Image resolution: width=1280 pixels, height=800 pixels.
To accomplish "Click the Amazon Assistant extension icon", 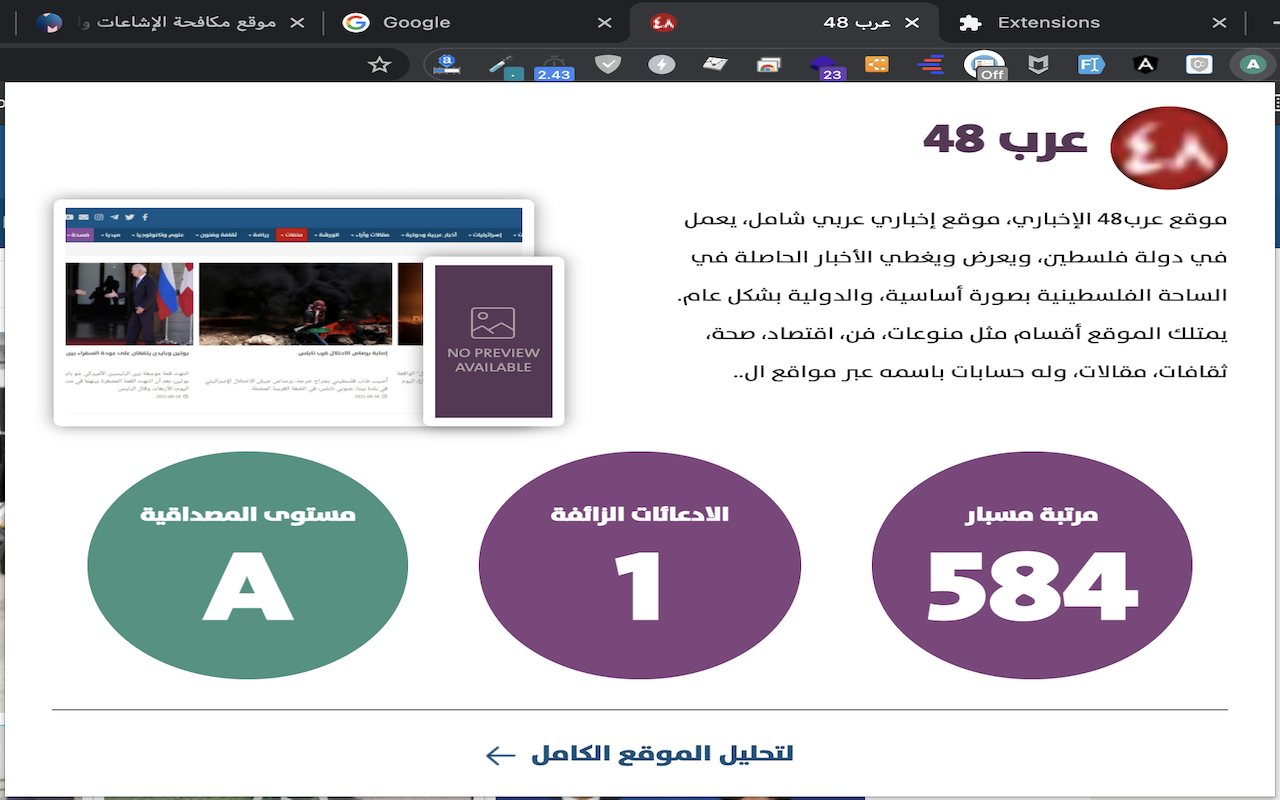I will click(x=448, y=64).
